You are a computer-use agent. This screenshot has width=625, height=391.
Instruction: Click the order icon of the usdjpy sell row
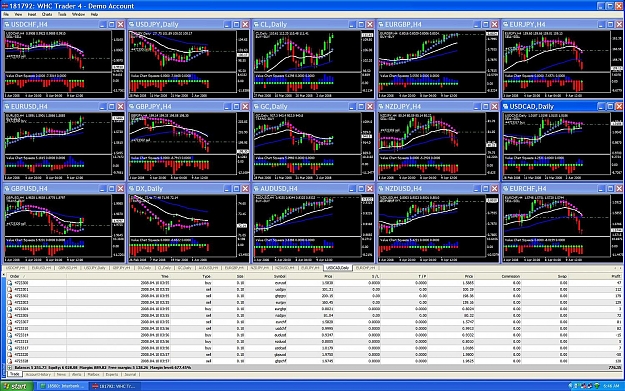click(x=10, y=289)
